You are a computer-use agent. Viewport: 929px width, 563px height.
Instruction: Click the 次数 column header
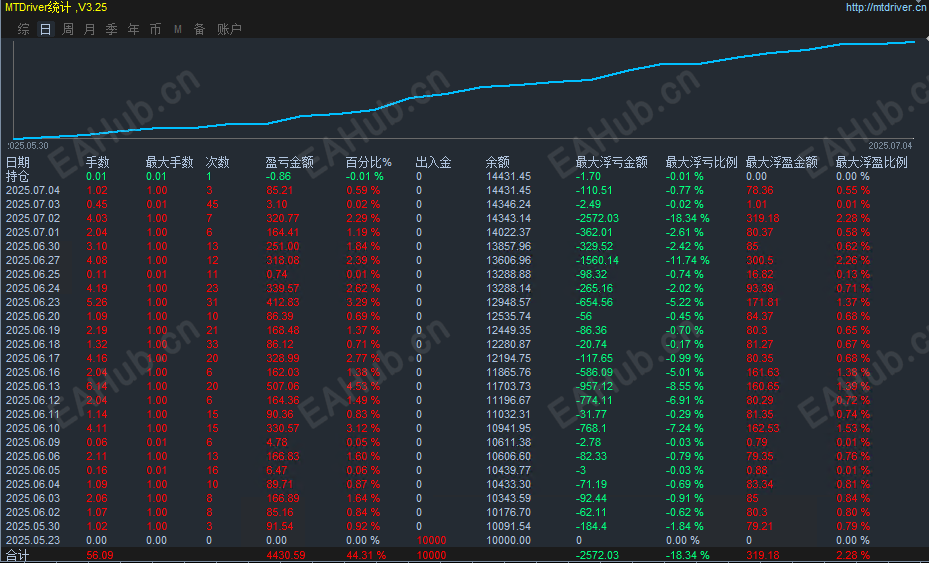click(217, 162)
